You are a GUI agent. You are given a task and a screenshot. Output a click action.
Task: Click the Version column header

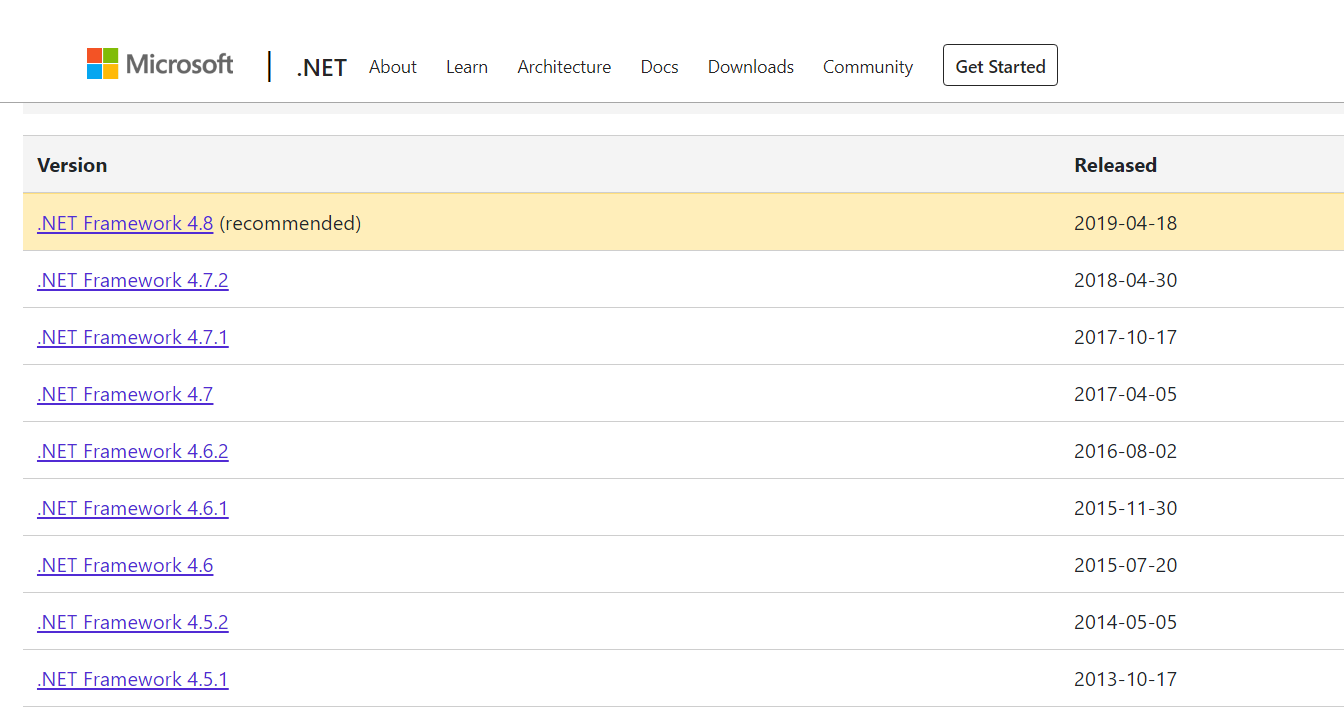point(72,165)
